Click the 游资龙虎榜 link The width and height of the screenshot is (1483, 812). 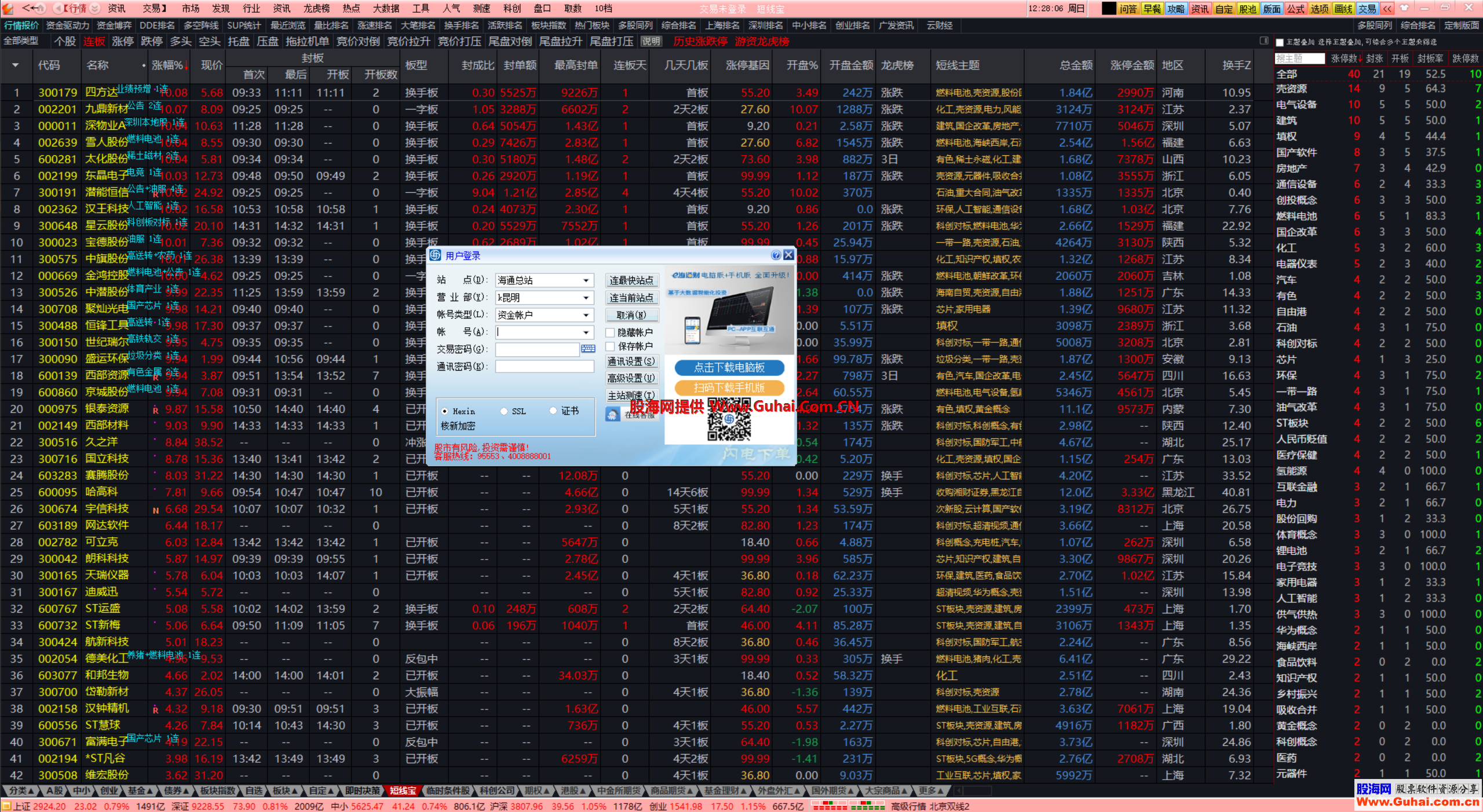tap(762, 41)
